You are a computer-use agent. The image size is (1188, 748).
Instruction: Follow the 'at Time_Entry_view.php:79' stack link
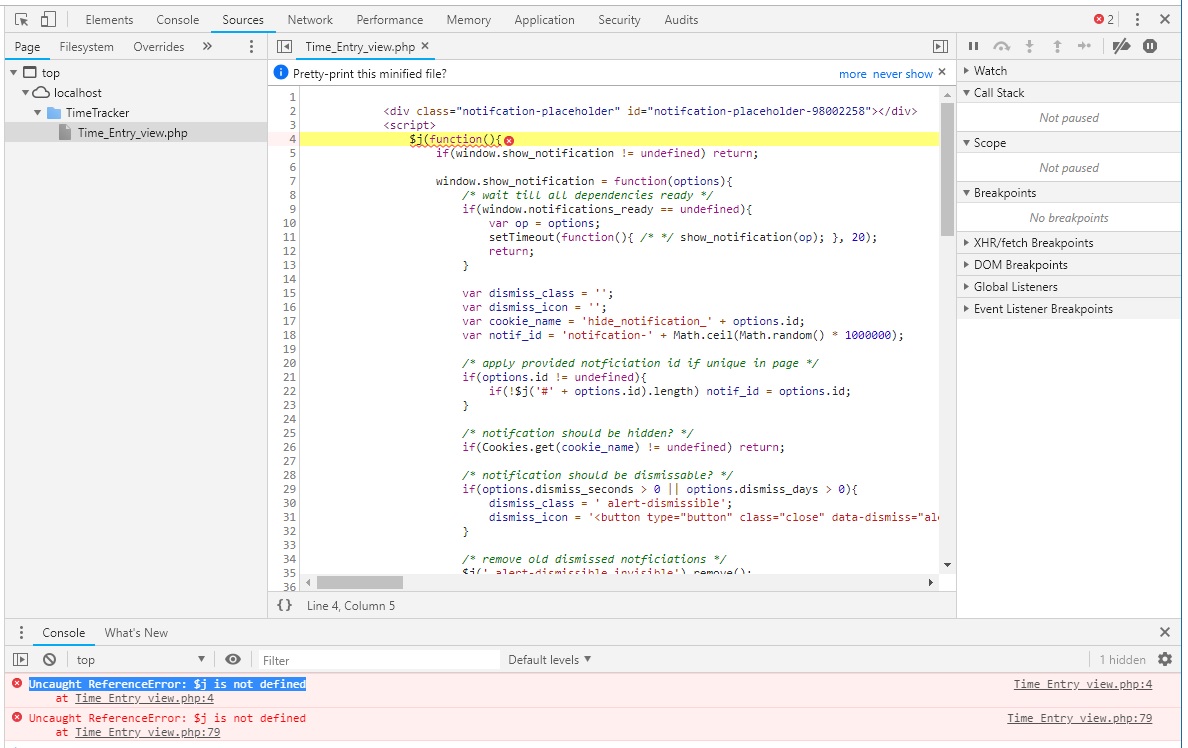pyautogui.click(x=148, y=733)
